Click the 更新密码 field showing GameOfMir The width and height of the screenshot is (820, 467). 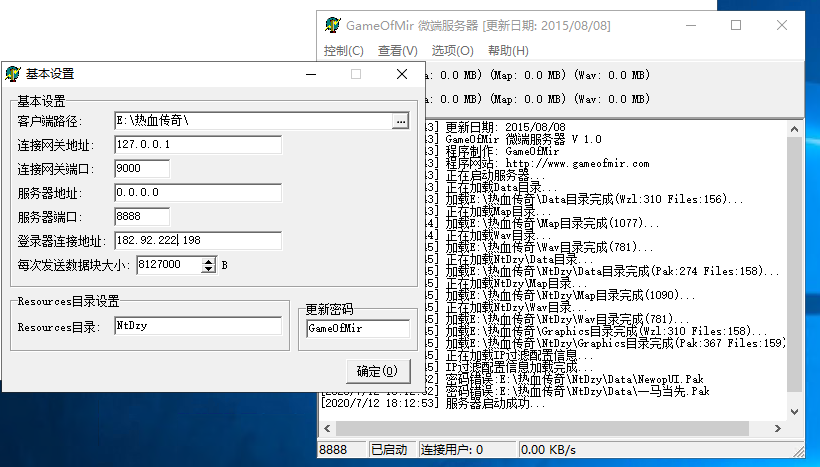(x=358, y=328)
